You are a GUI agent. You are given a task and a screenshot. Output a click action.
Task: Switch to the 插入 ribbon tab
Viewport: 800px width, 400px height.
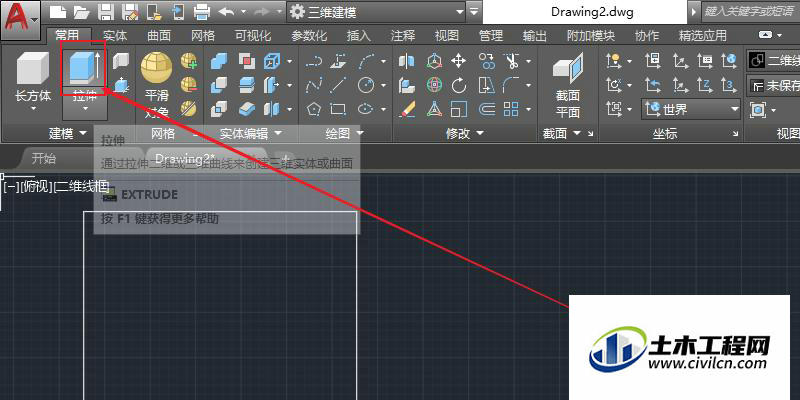tap(359, 36)
